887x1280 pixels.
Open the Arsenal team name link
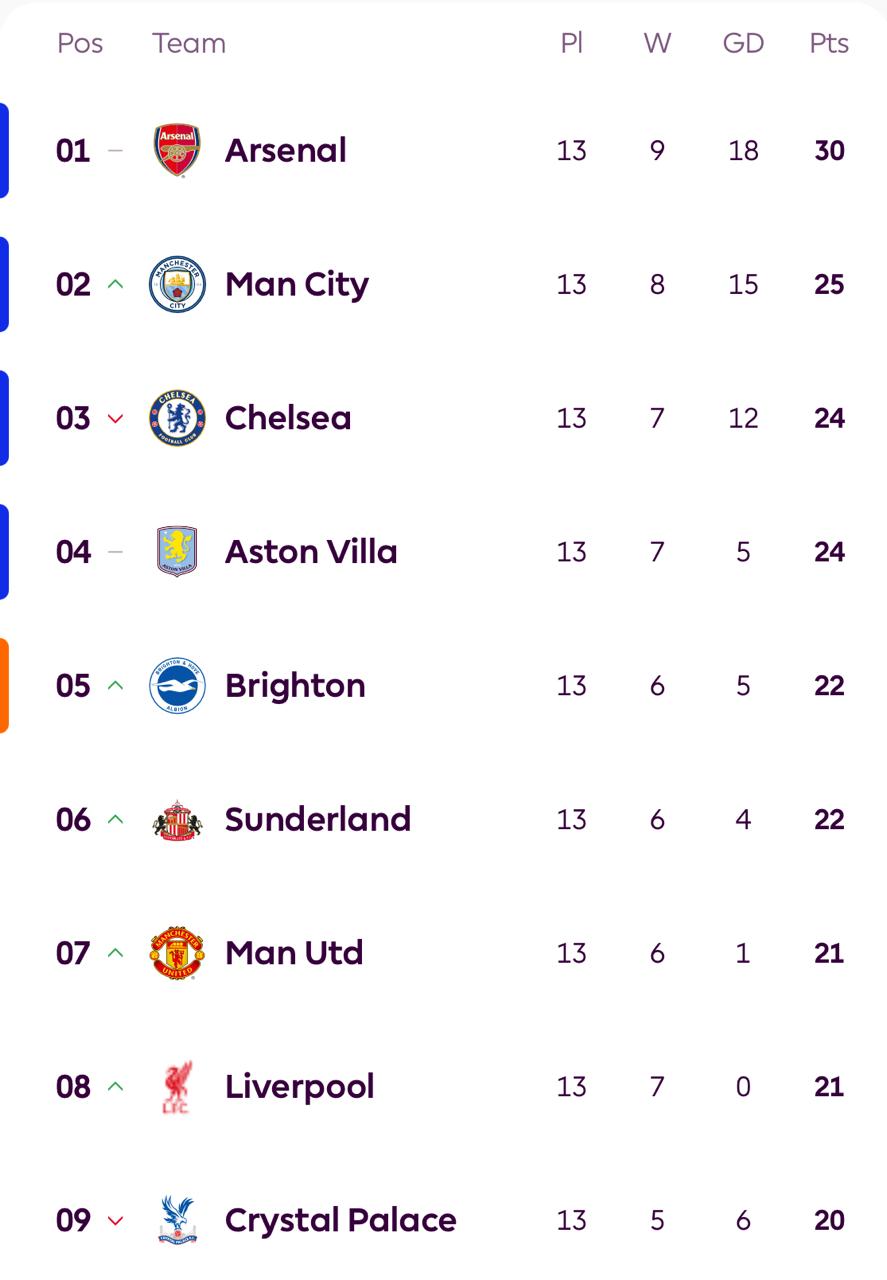(x=285, y=151)
